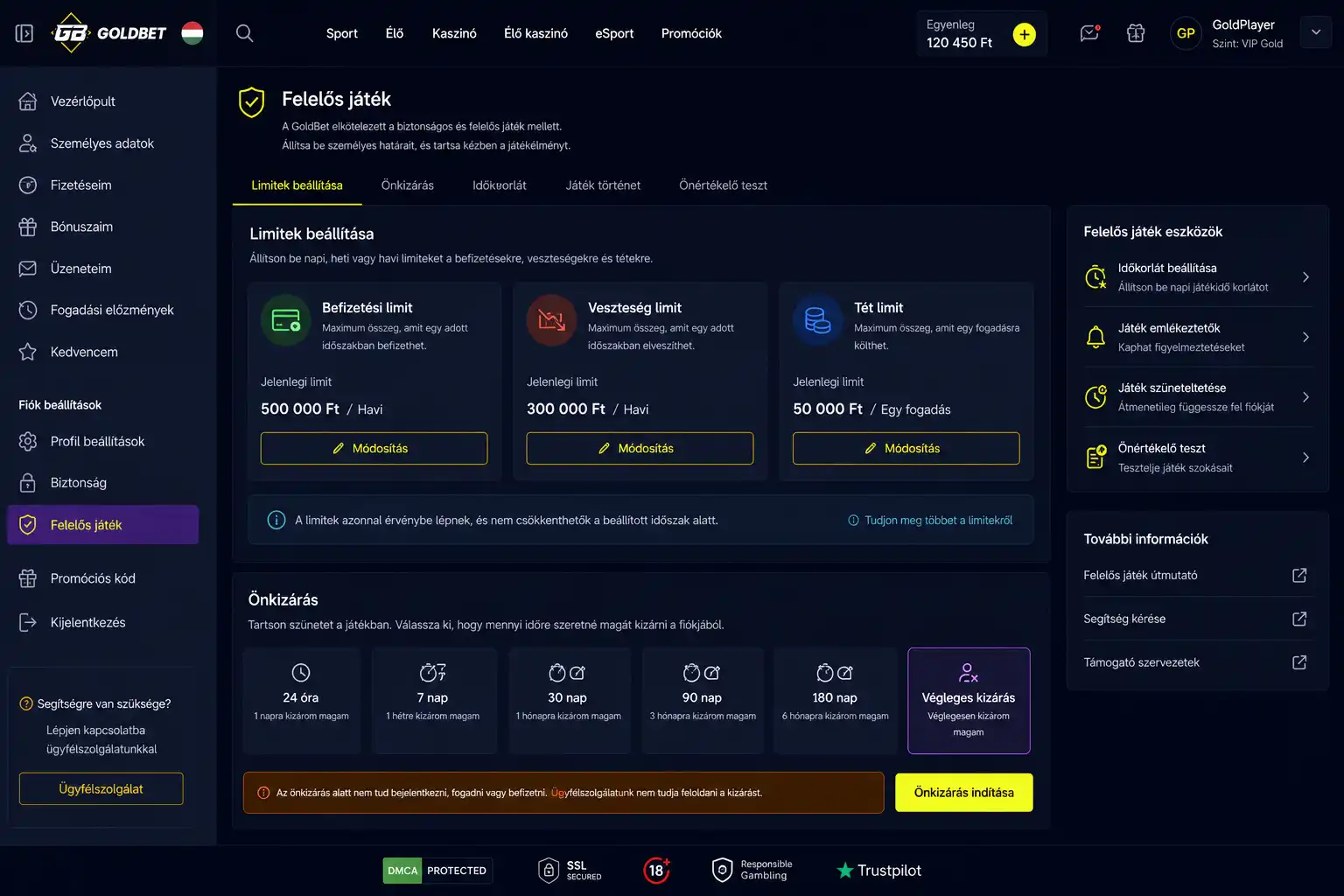Click the GoldBet logo
Viewport: 1344px width, 896px height.
(x=109, y=33)
